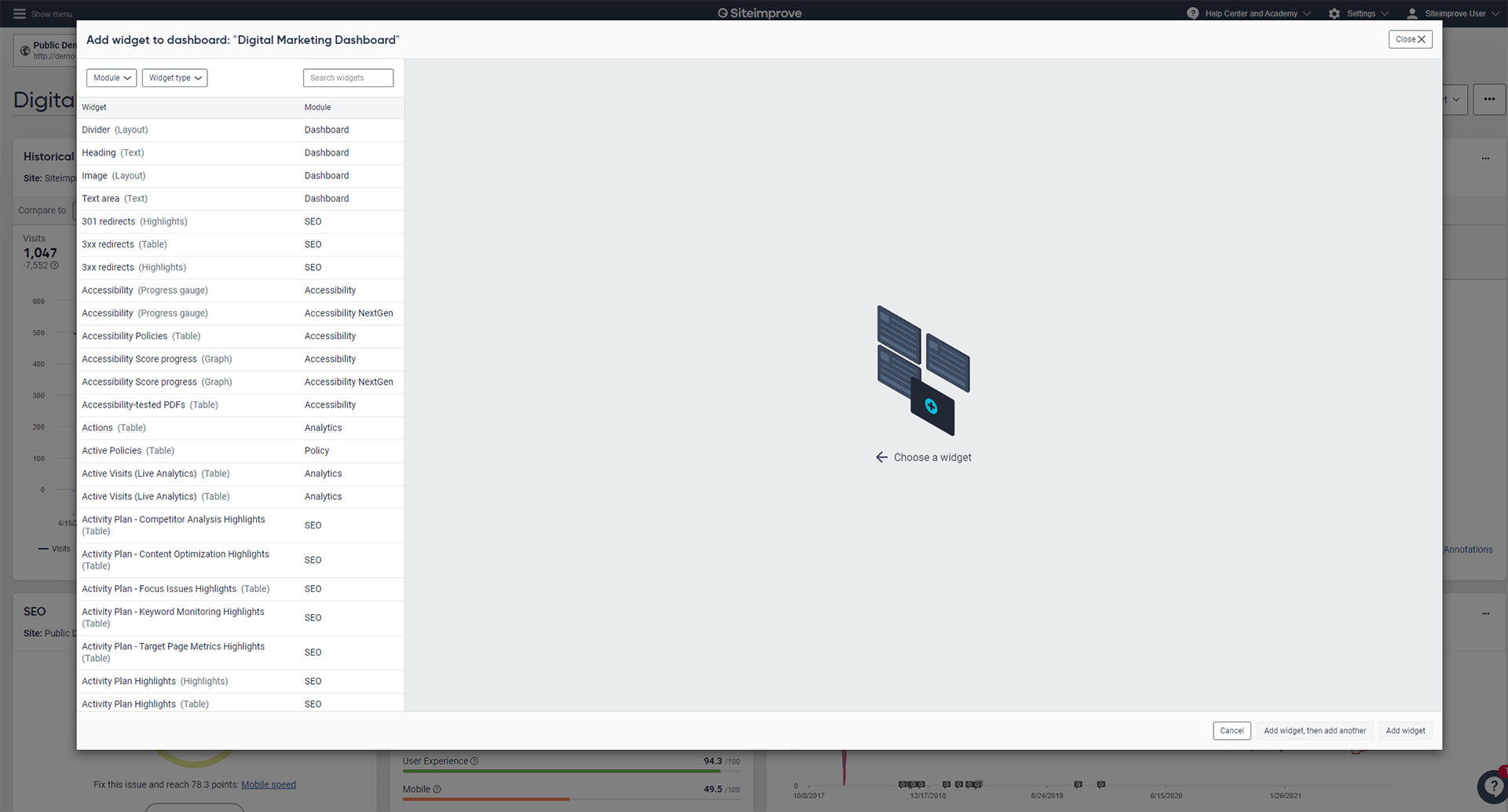Click the User Experience info icon
This screenshot has width=1508, height=812.
click(x=474, y=761)
